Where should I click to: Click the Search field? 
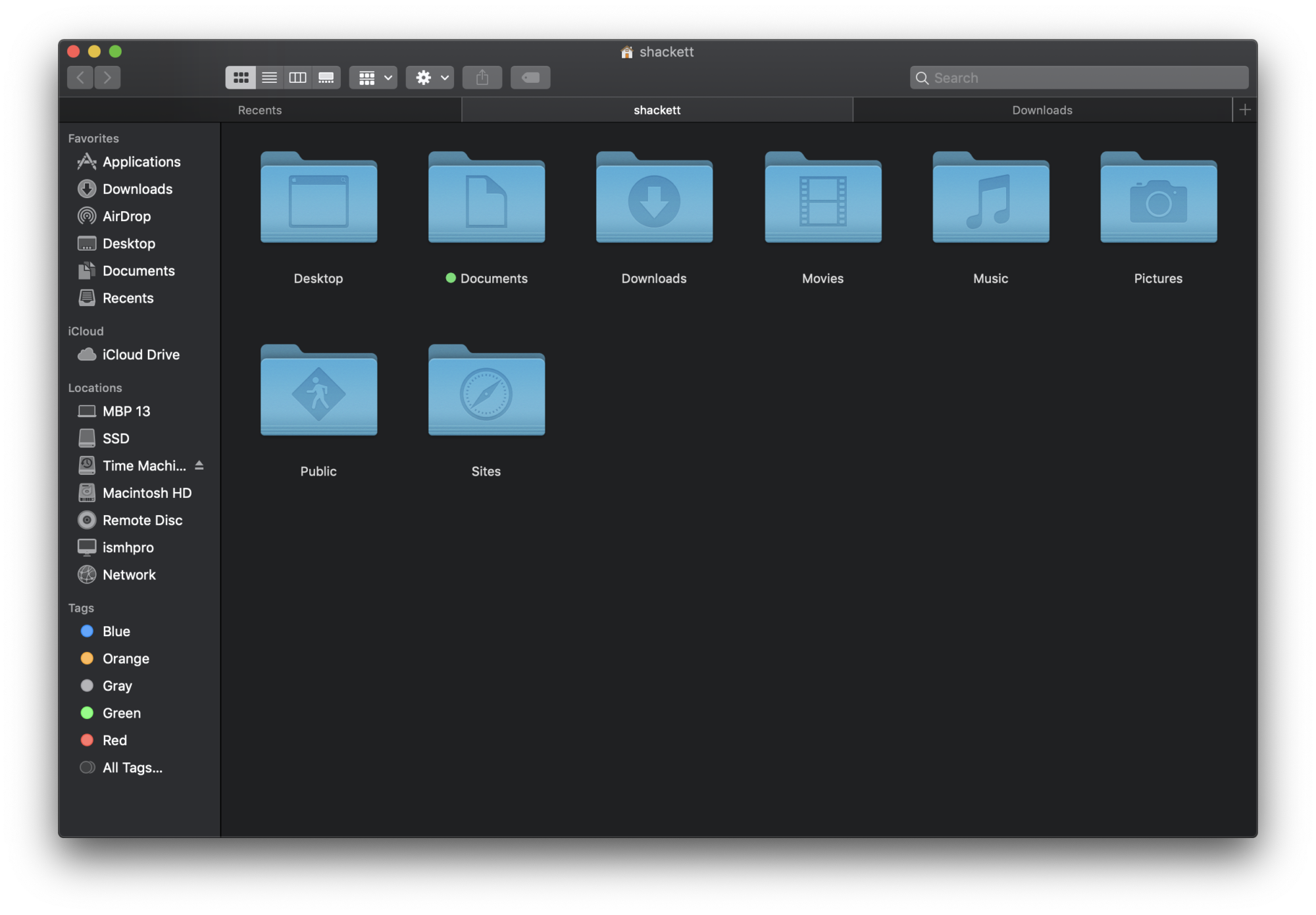click(1079, 78)
